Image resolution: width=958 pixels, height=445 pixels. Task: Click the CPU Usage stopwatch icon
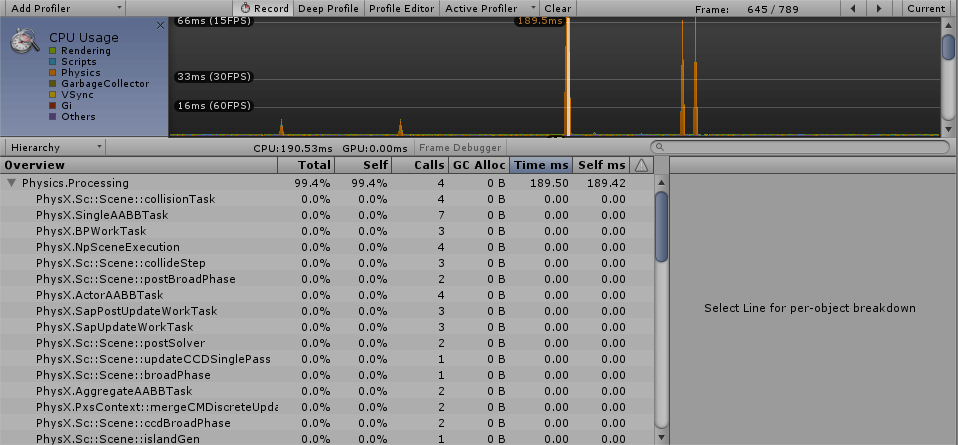25,42
